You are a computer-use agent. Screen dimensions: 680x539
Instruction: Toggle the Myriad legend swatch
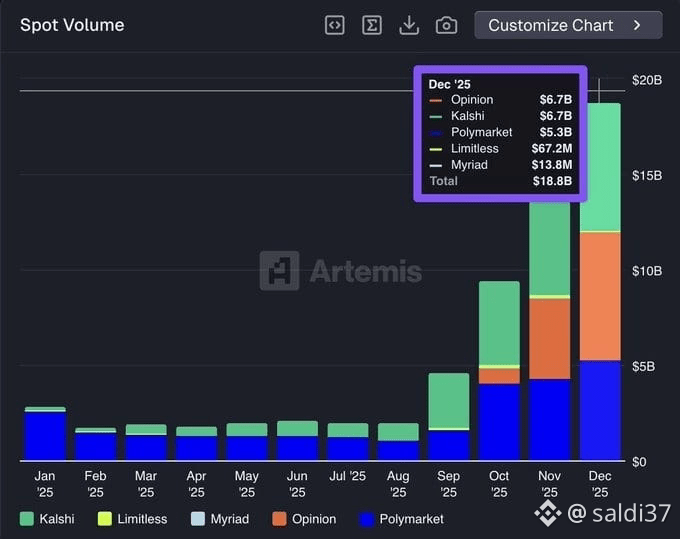click(198, 519)
